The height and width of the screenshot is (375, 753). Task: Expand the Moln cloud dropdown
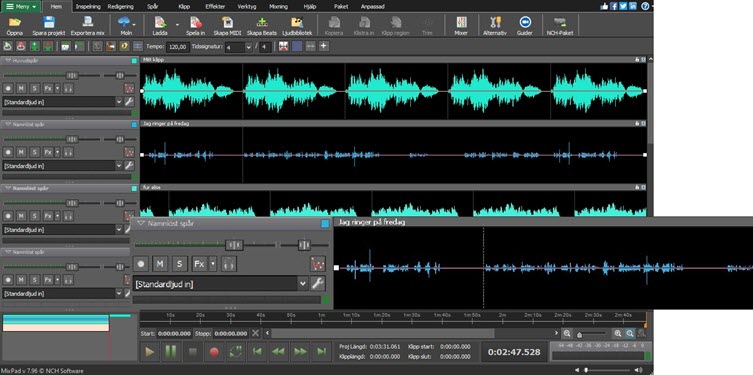click(x=134, y=24)
